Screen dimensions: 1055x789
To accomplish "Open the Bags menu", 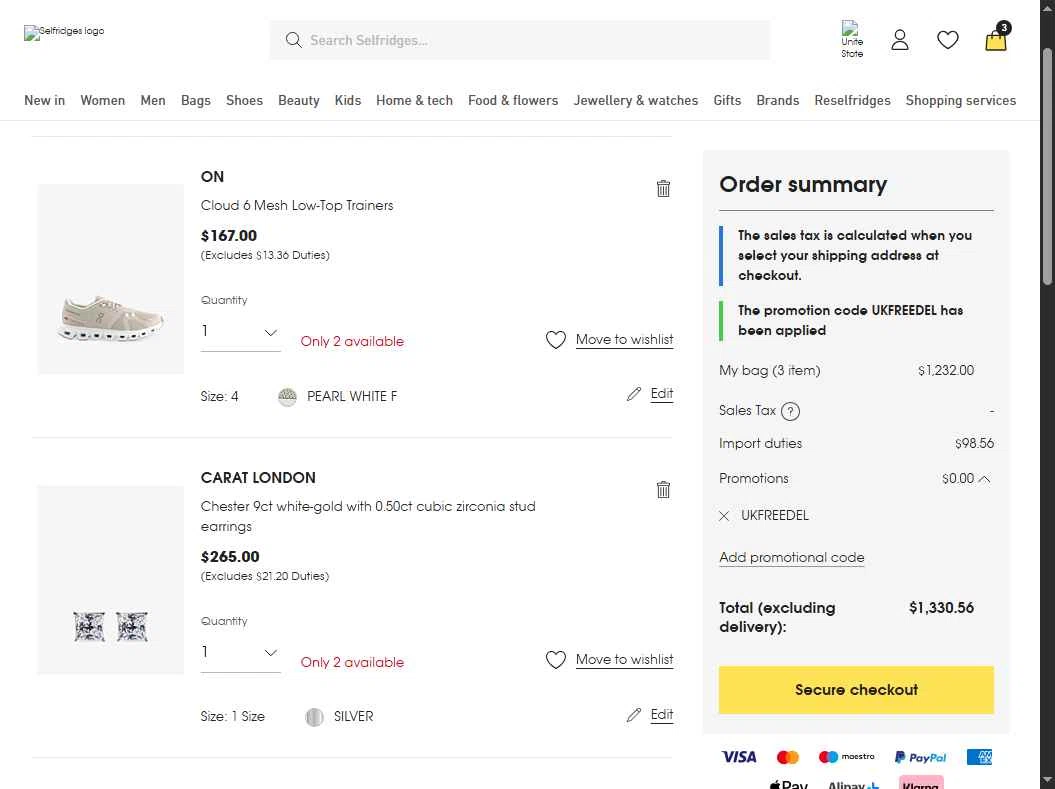I will point(196,100).
